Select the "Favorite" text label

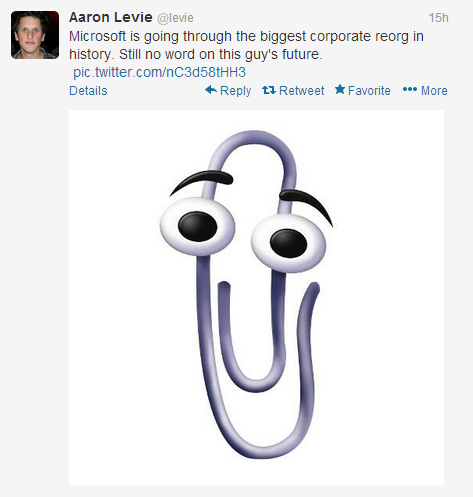pos(369,91)
